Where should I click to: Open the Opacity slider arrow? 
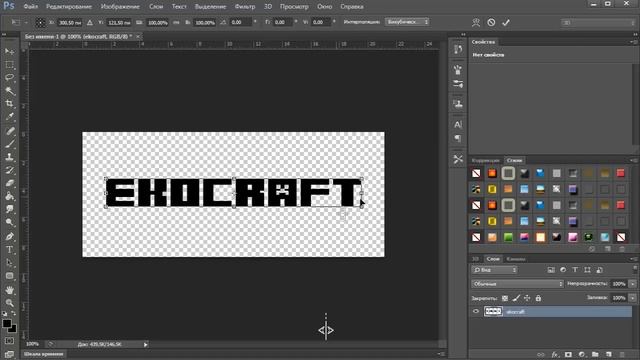(632, 284)
